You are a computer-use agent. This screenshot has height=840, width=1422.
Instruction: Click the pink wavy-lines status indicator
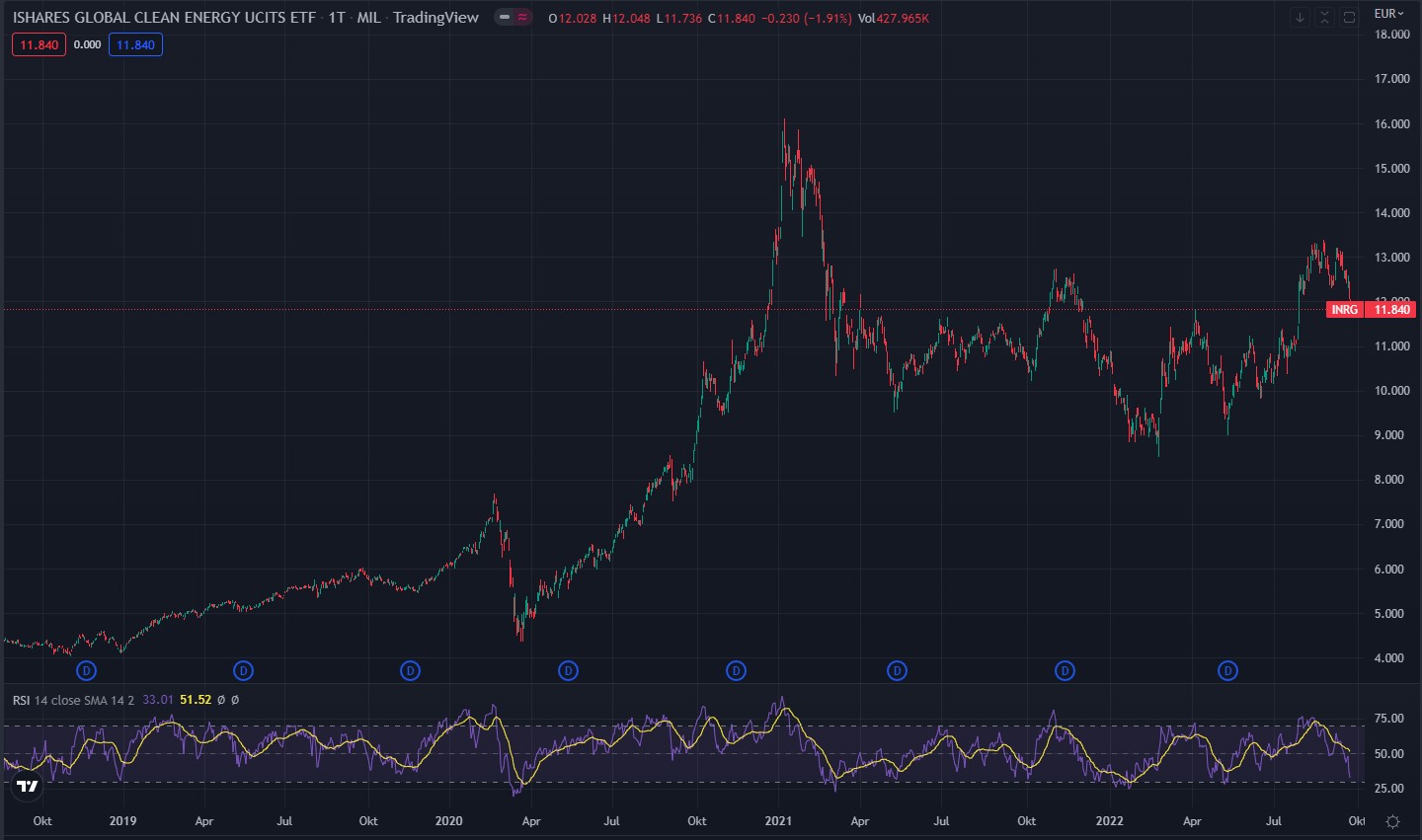click(x=522, y=18)
